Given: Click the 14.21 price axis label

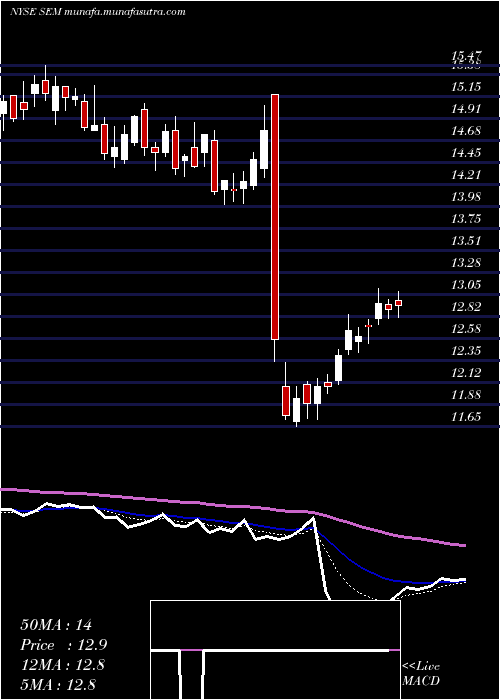Looking at the screenshot, I should coord(466,175).
